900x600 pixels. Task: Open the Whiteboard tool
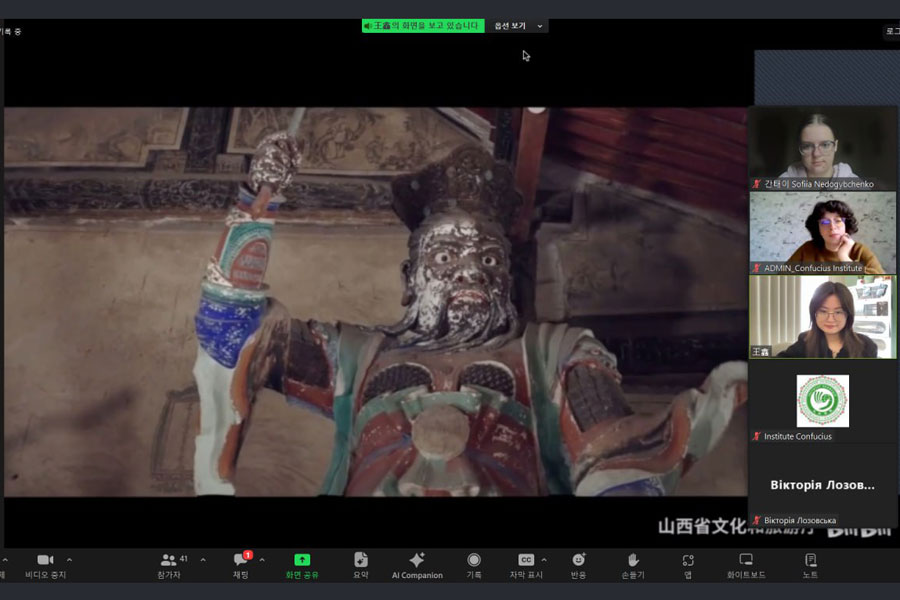(746, 566)
